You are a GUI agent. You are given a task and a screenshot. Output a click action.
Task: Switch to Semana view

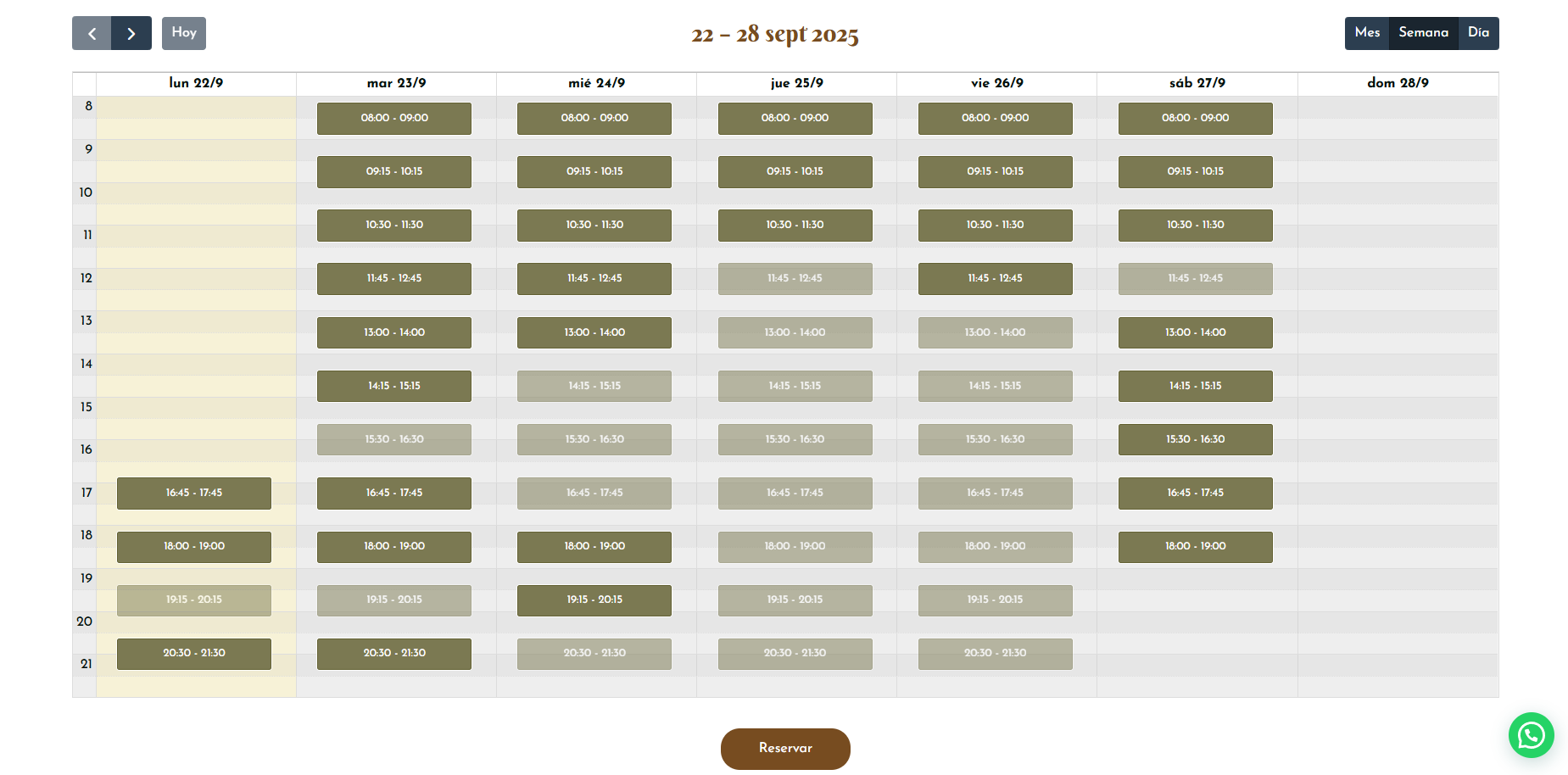point(1423,33)
